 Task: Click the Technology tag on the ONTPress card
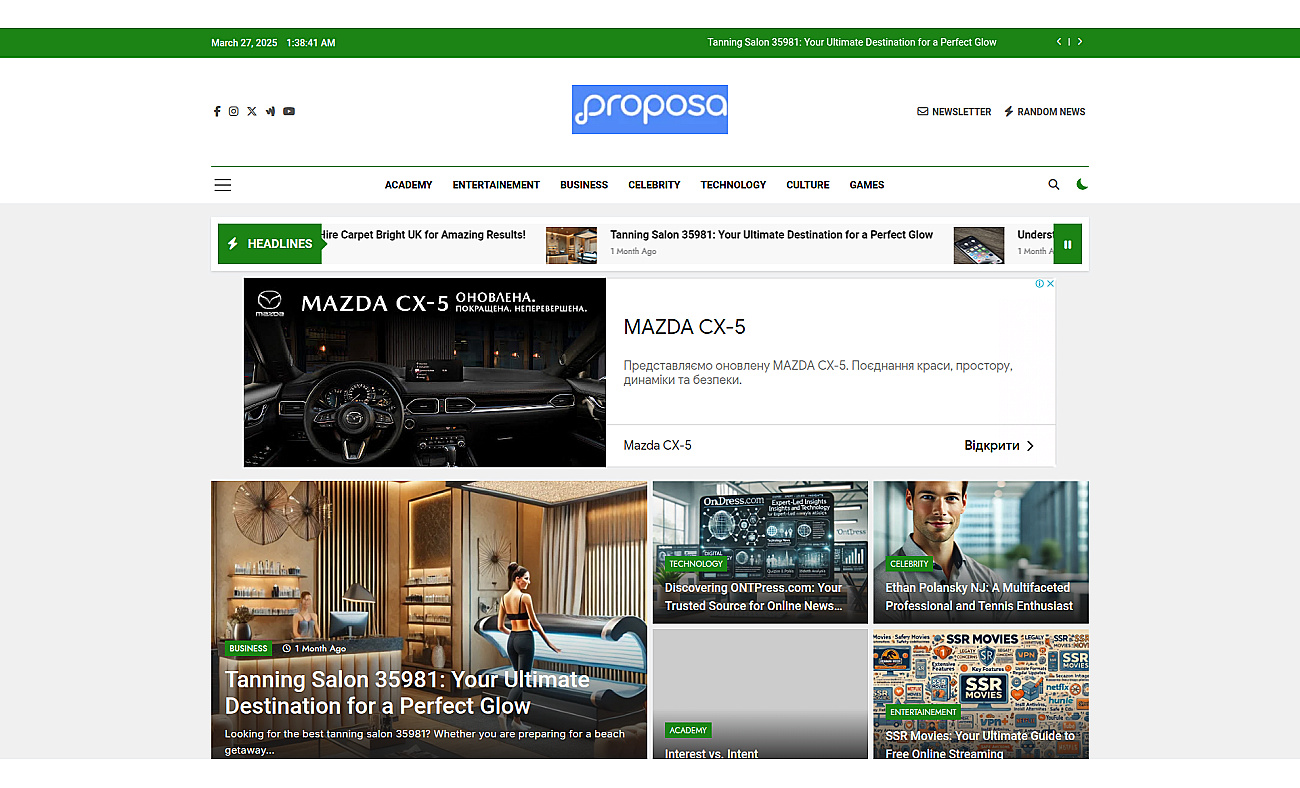(x=696, y=564)
